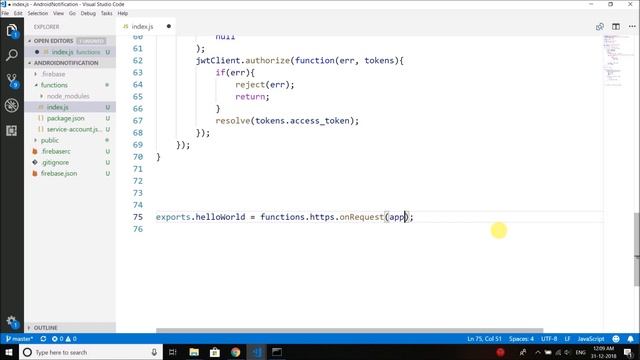Viewport: 640px width, 360px height.
Task: Click the Open Changes icon in editor toolbar
Action: tap(600, 27)
